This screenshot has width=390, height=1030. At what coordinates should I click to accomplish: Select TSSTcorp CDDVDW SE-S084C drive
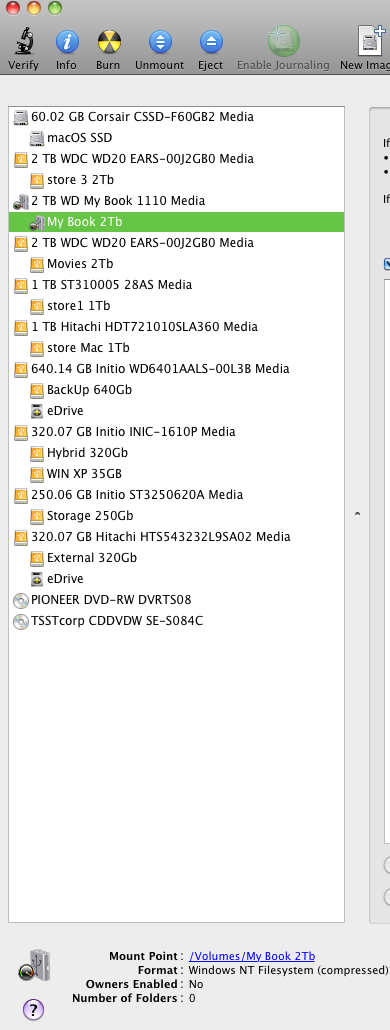point(117,621)
